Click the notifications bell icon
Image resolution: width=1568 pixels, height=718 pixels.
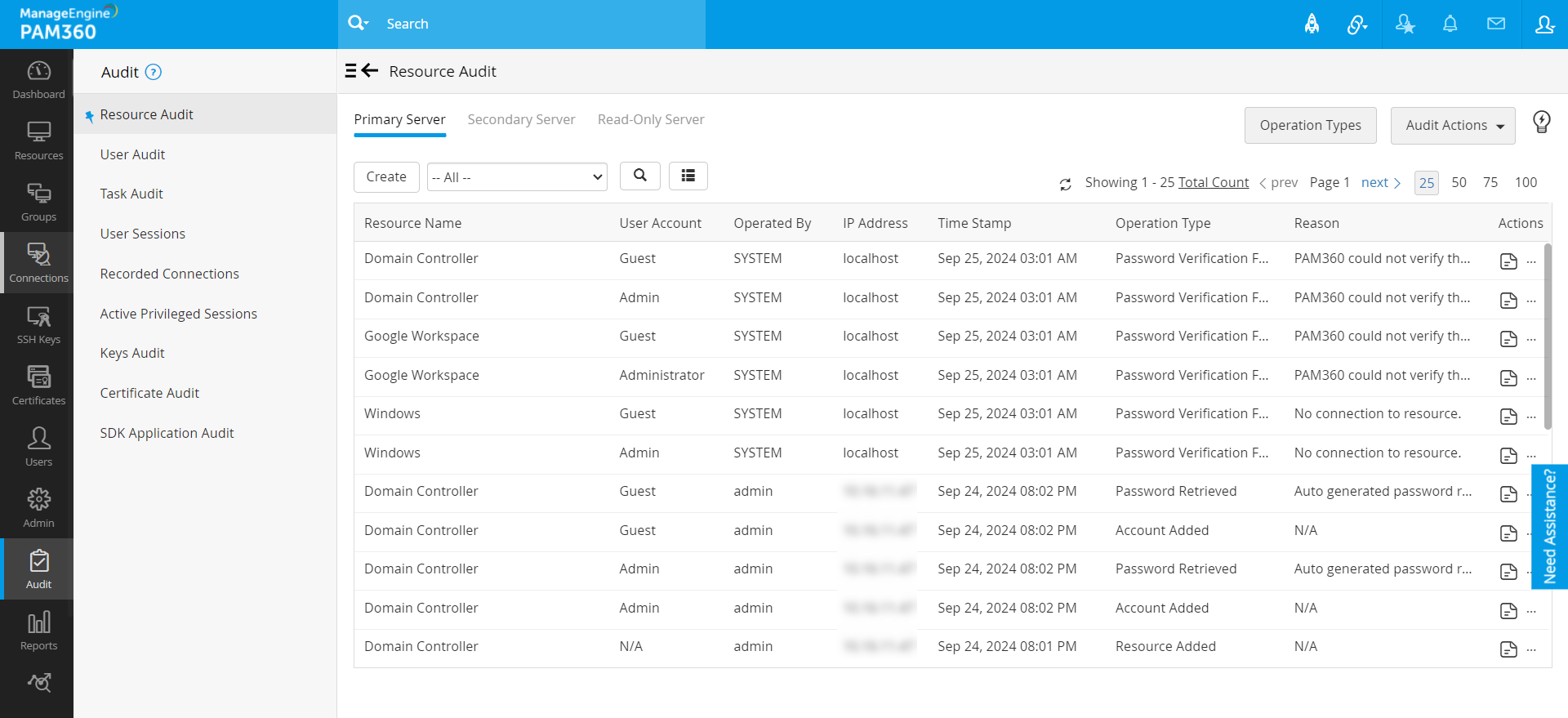[x=1450, y=24]
